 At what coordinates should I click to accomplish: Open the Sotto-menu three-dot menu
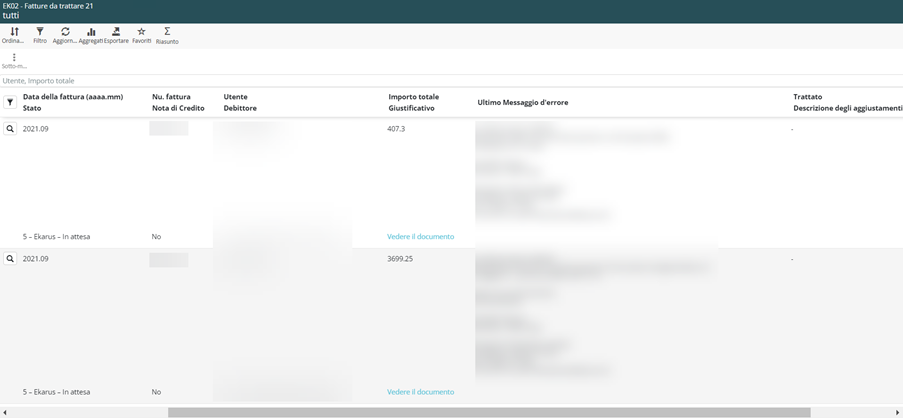click(x=14, y=58)
